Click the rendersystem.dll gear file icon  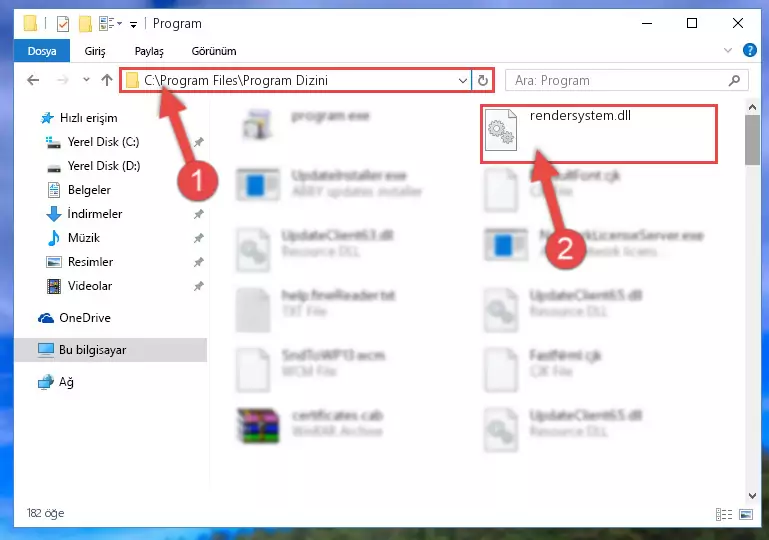point(501,130)
